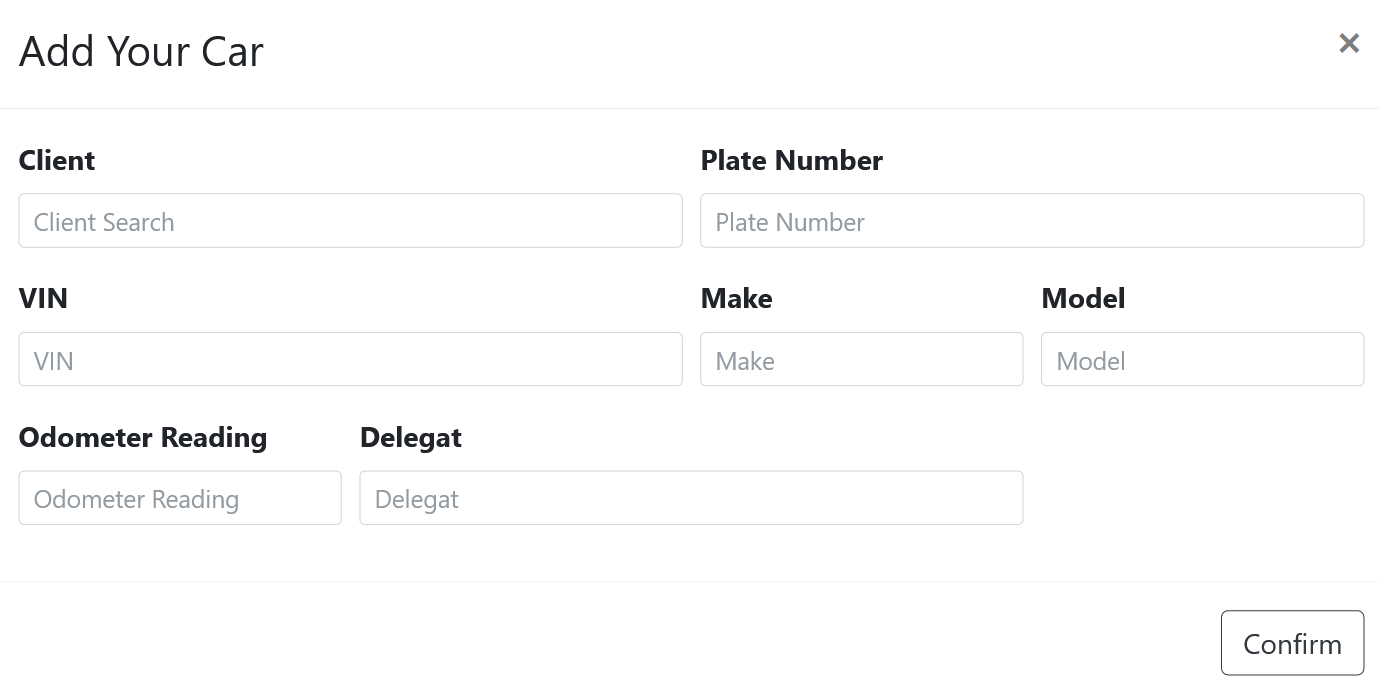The image size is (1387, 697).
Task: Focus the Odometer Reading input
Action: click(x=180, y=497)
